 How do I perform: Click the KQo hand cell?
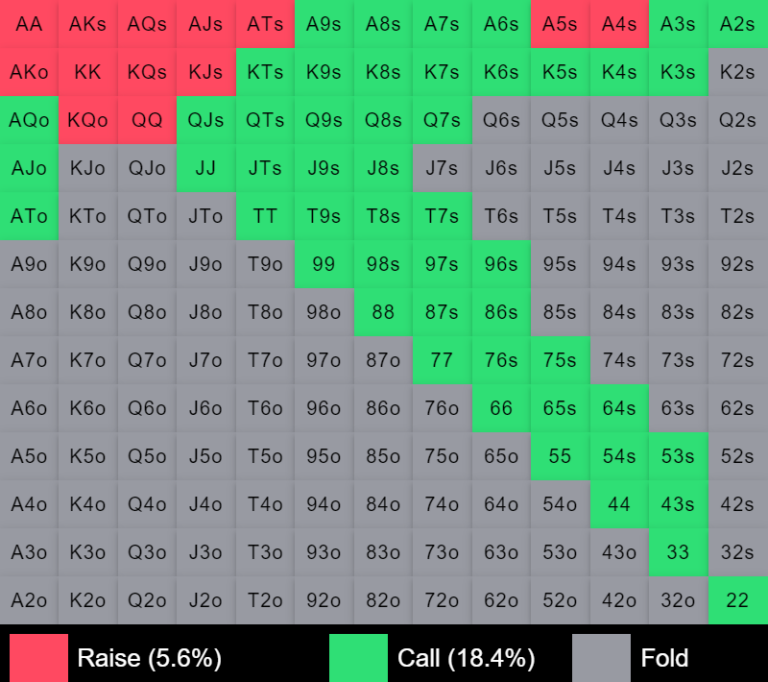[x=88, y=120]
